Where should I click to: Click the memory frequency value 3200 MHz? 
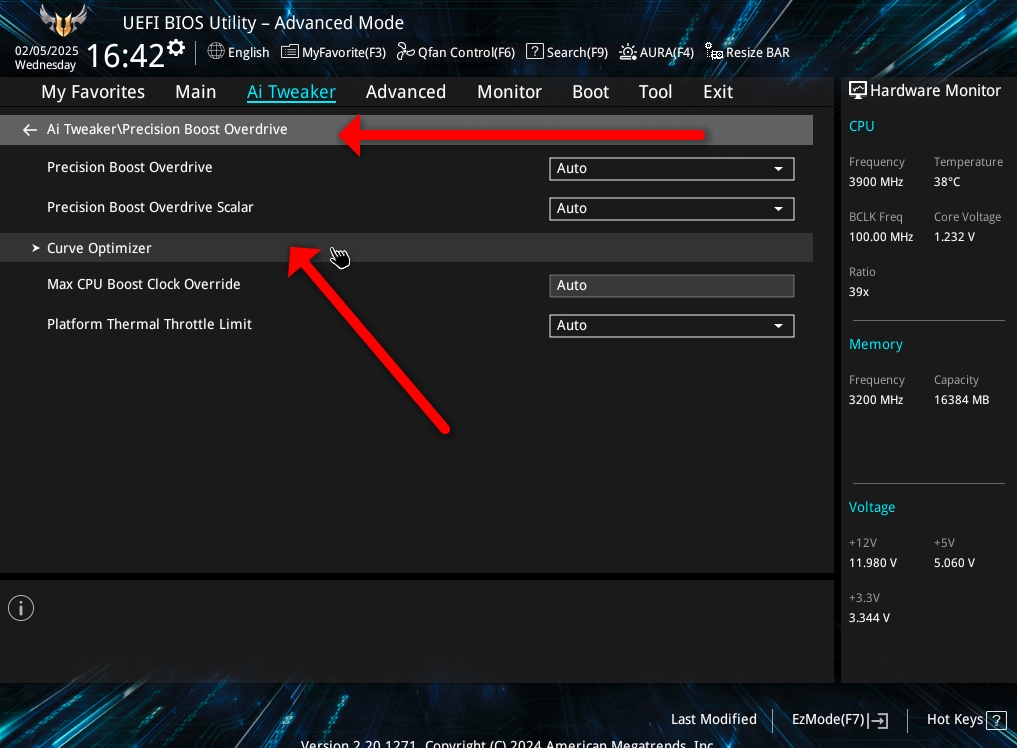point(876,400)
